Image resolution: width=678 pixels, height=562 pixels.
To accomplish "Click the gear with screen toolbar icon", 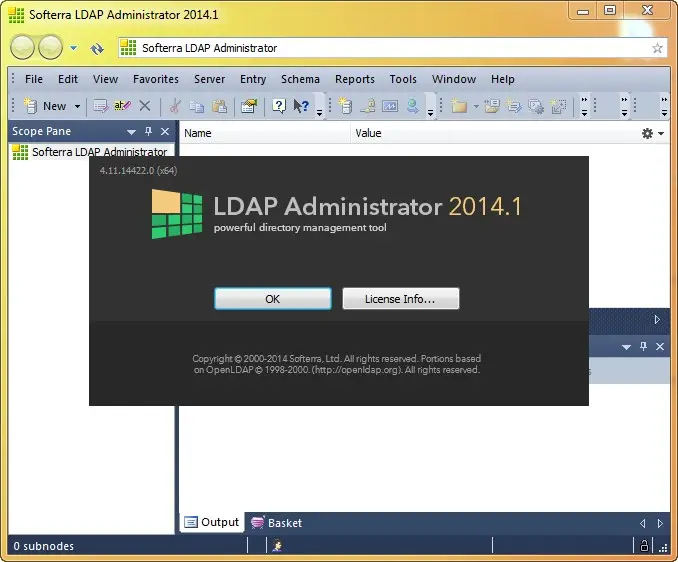I will pyautogui.click(x=536, y=106).
